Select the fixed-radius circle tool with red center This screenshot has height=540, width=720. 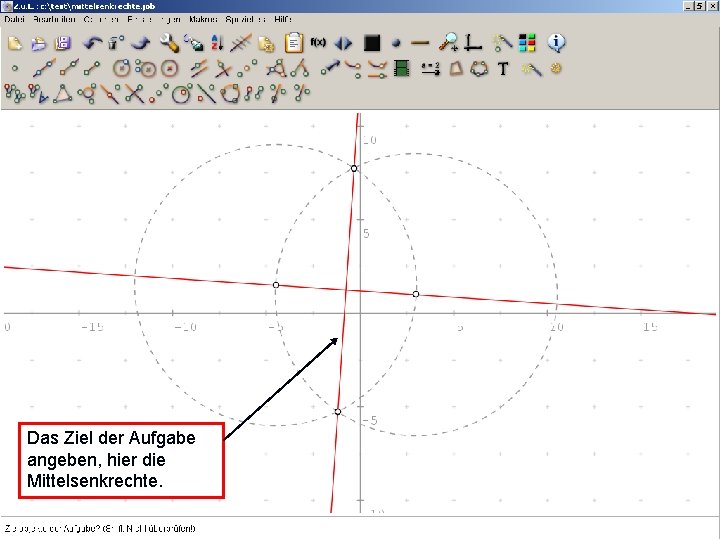170,69
